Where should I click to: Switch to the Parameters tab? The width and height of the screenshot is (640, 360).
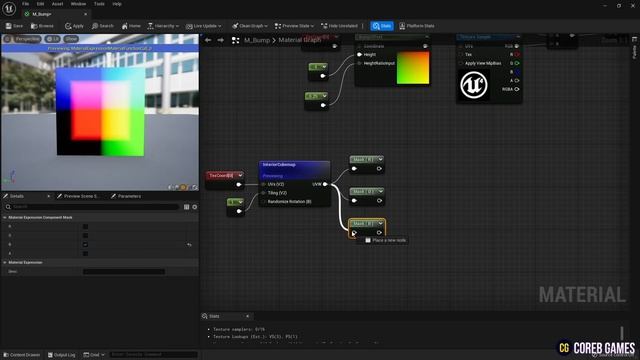(127, 196)
